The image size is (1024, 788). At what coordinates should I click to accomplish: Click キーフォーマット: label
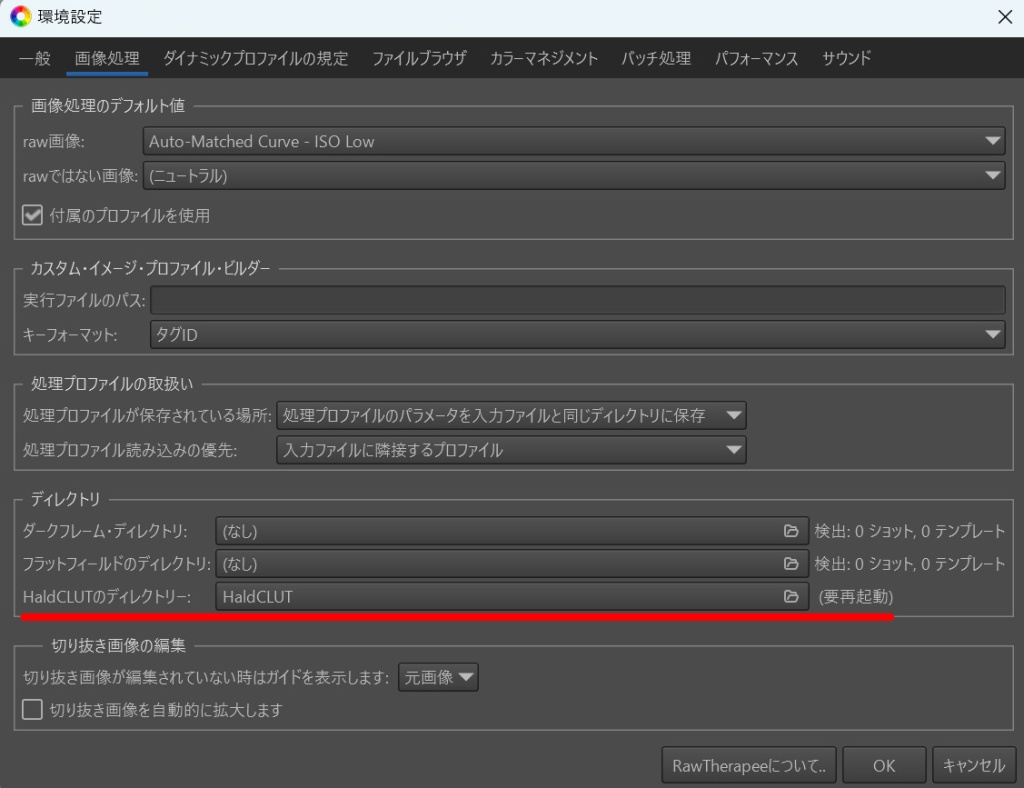pyautogui.click(x=70, y=335)
